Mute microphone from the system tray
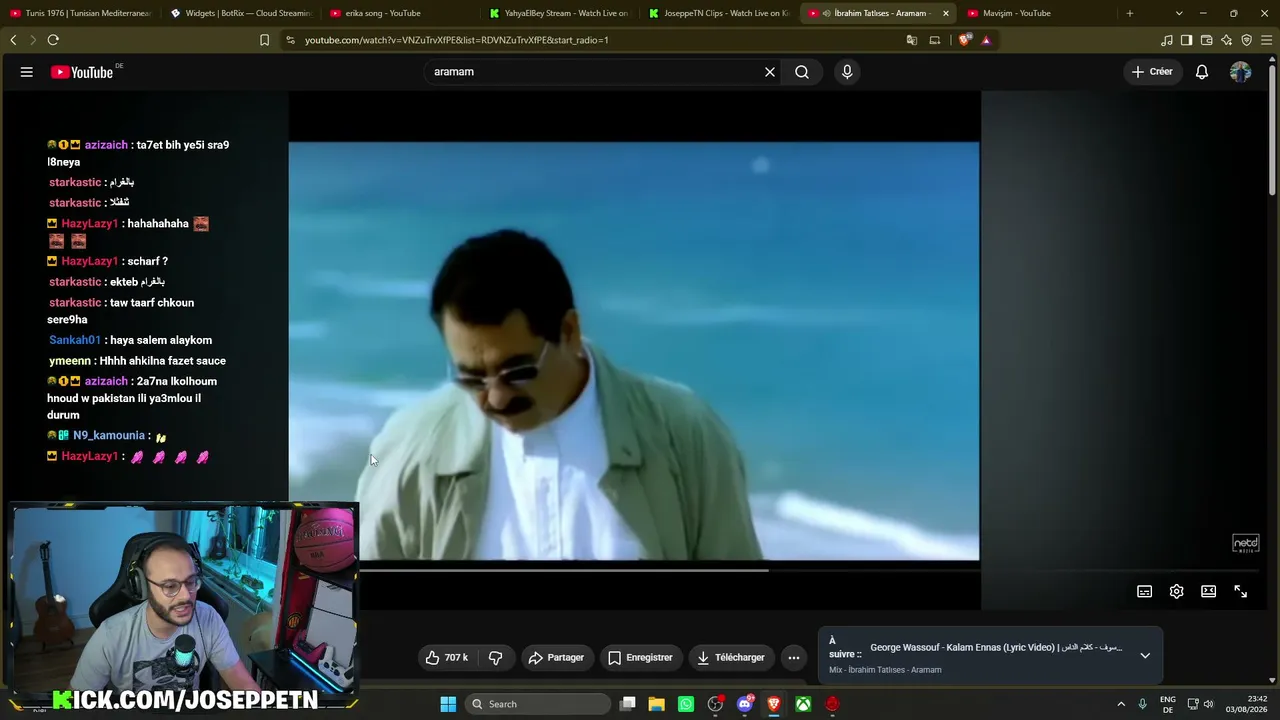Image resolution: width=1280 pixels, height=720 pixels. (1142, 704)
